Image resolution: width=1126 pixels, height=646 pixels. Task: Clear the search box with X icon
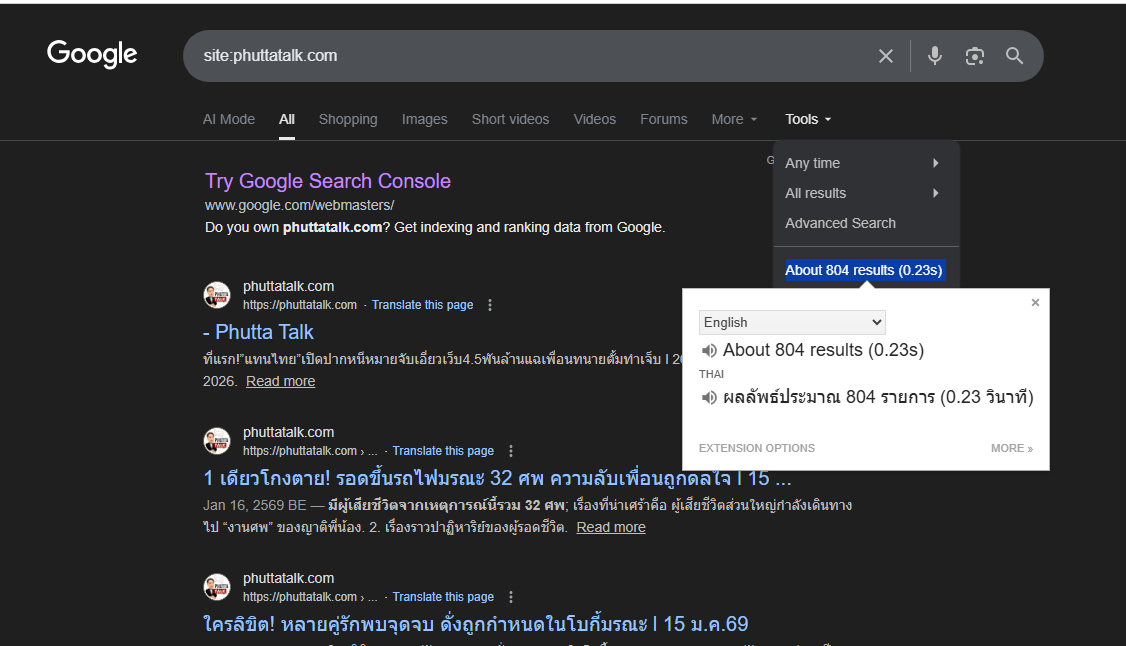pos(885,56)
